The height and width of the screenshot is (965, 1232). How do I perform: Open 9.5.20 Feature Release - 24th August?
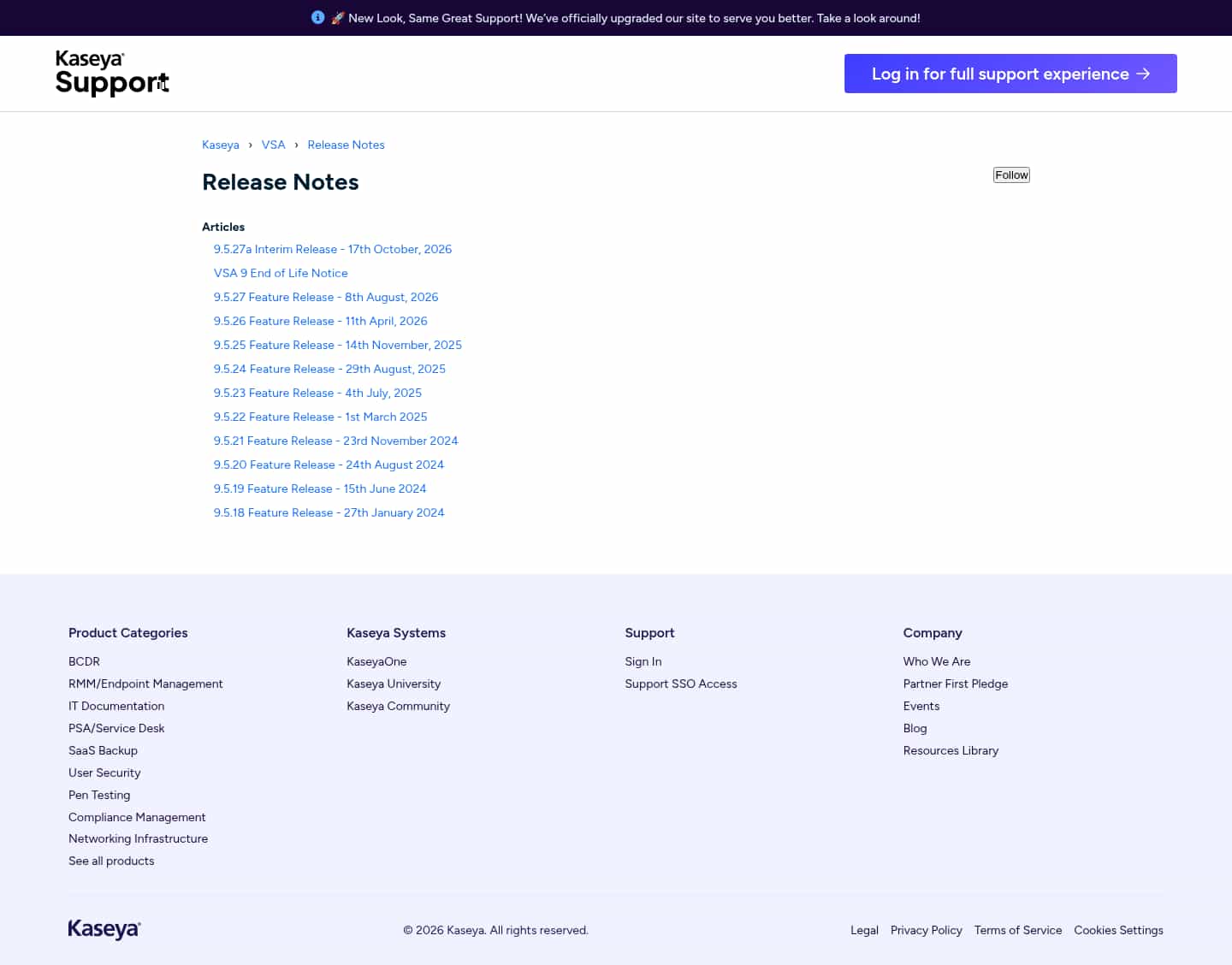click(329, 465)
